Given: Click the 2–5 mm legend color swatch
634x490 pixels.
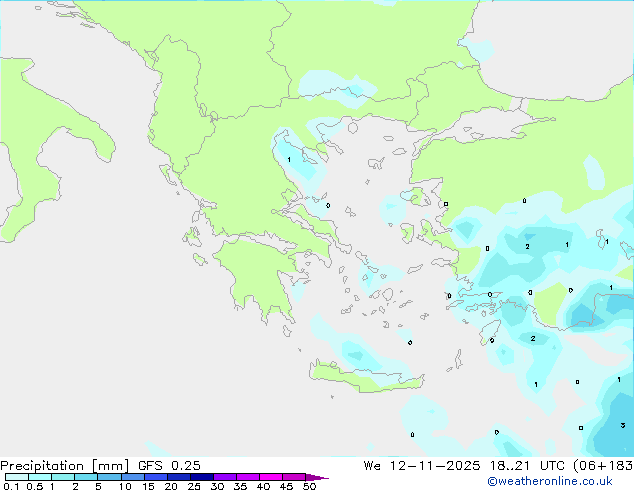Looking at the screenshot, I should (x=86, y=477).
